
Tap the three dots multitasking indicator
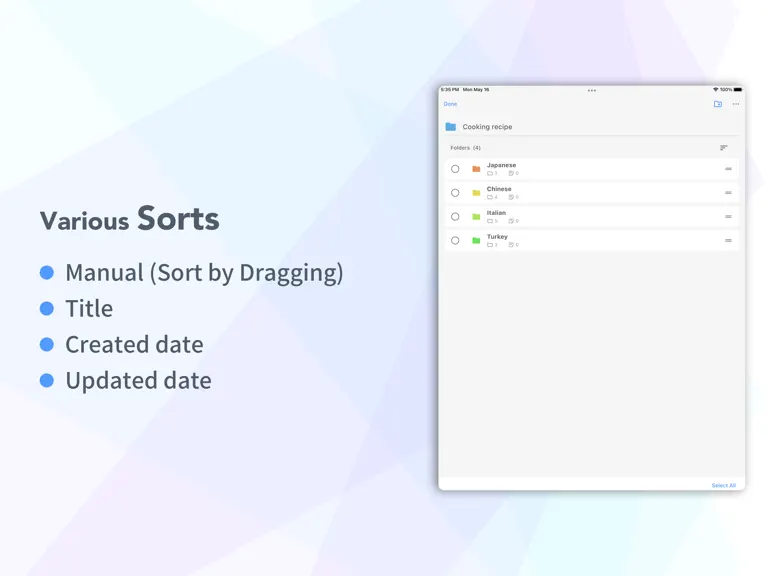[592, 91]
